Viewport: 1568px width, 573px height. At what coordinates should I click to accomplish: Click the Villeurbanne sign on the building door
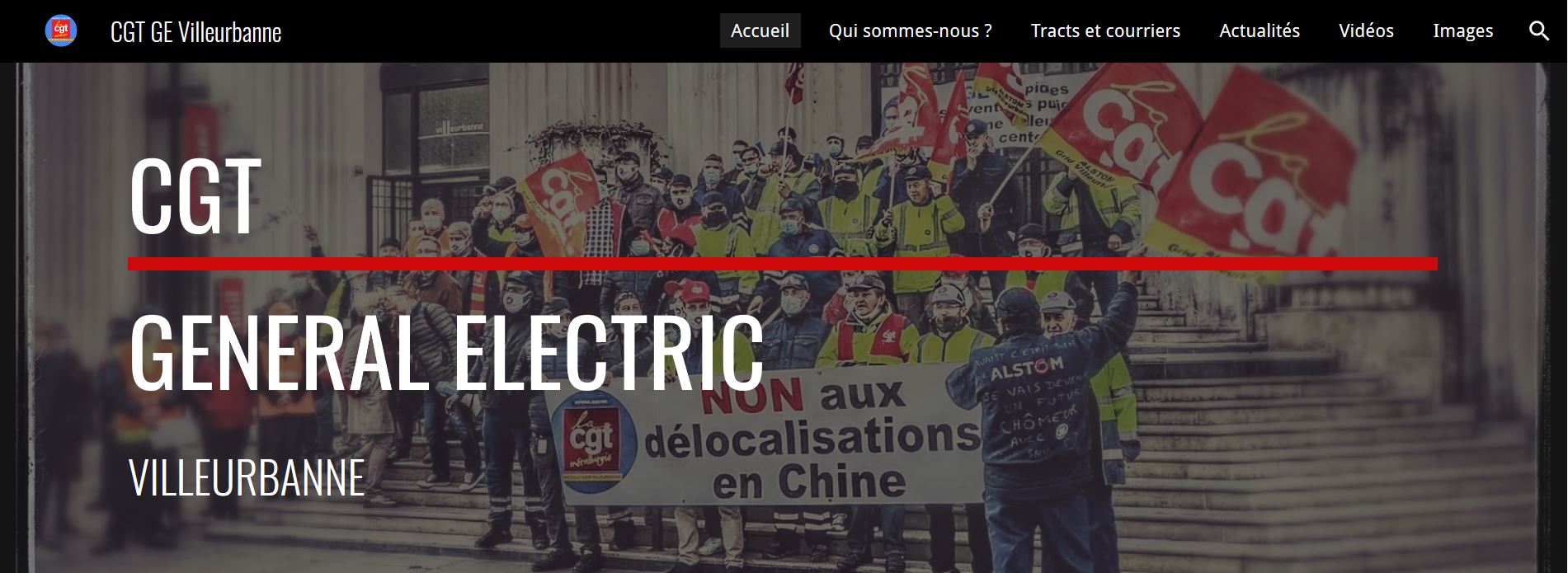pos(460,127)
